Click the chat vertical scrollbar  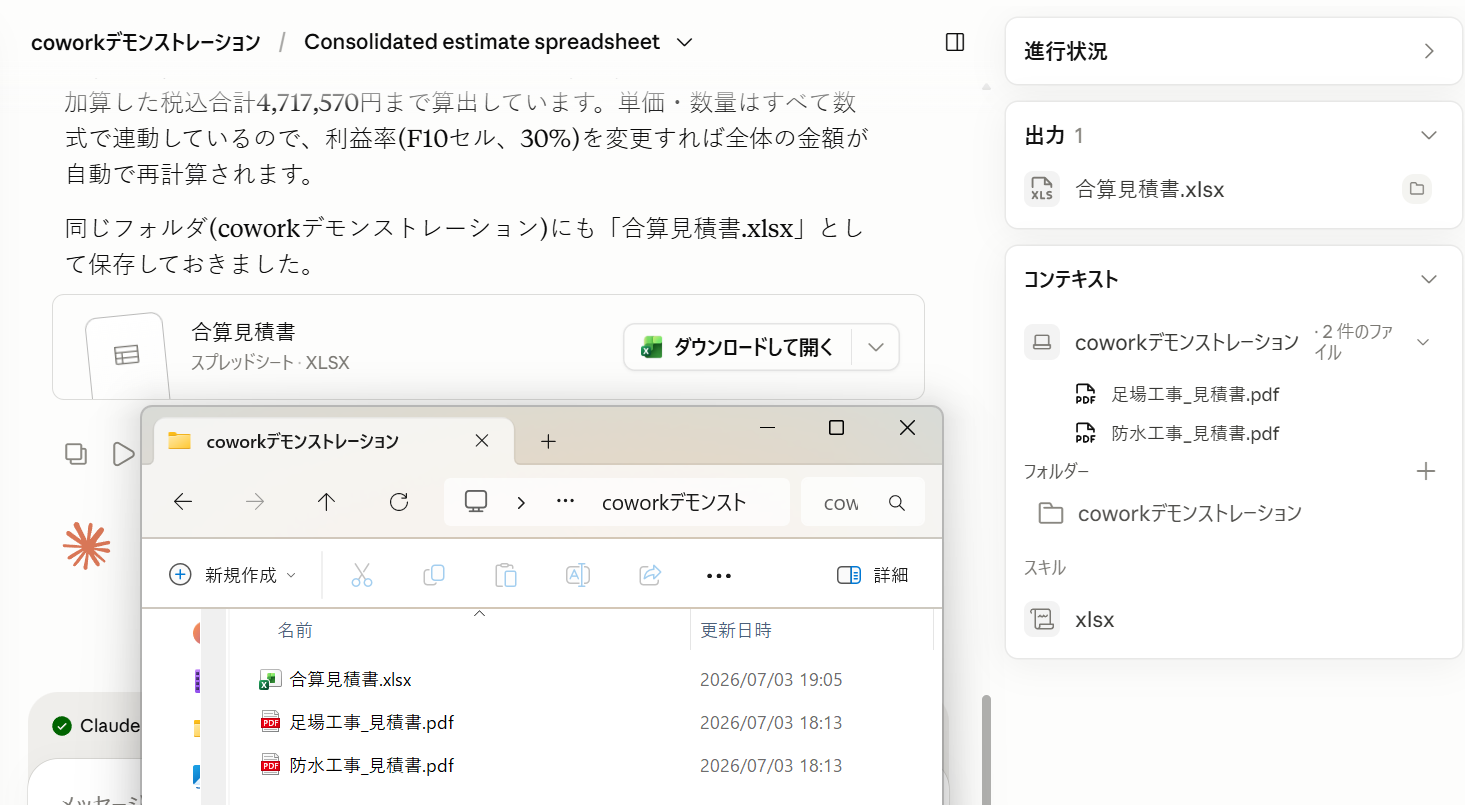[x=987, y=750]
